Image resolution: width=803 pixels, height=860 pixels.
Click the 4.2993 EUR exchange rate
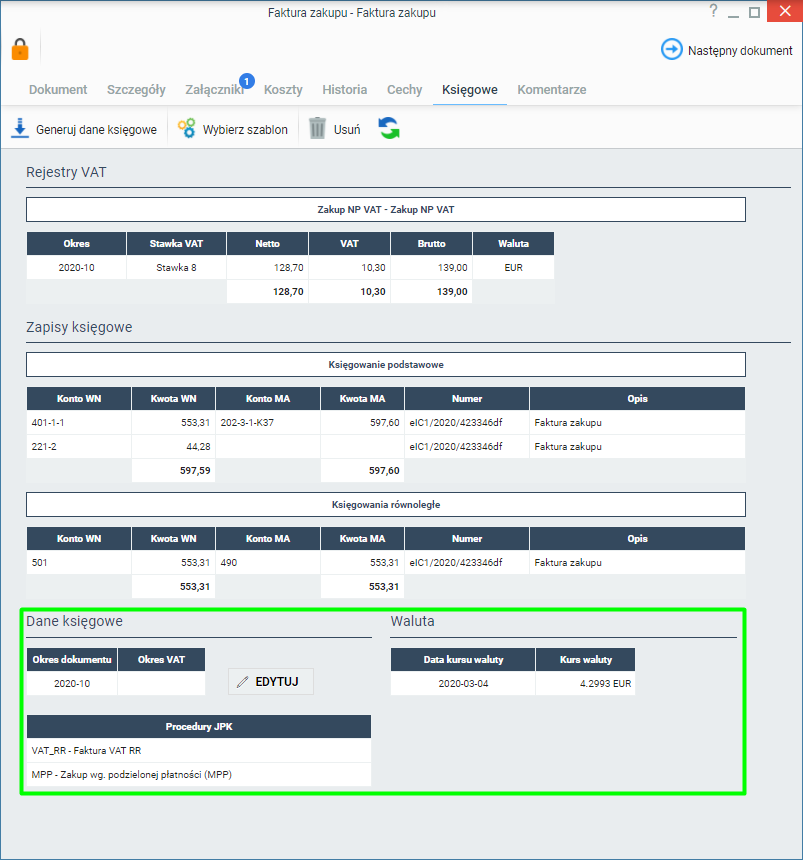click(x=585, y=683)
